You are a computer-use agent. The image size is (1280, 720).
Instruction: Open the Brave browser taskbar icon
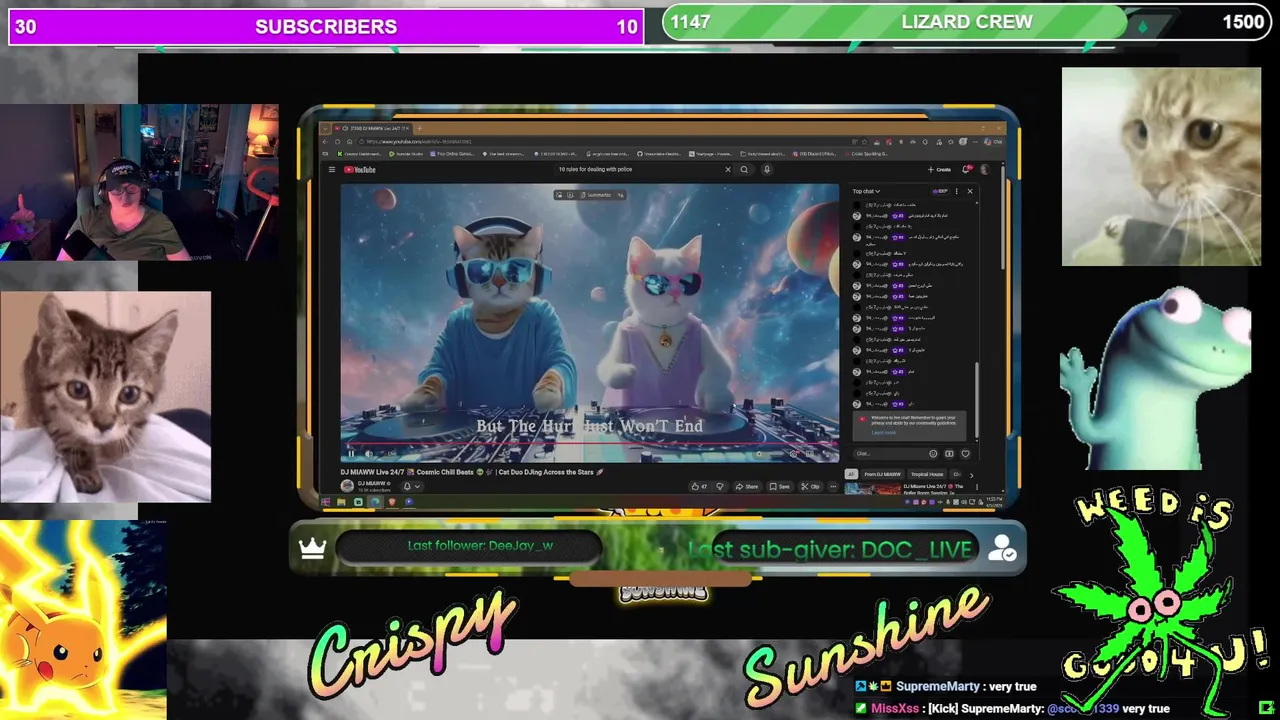point(392,502)
